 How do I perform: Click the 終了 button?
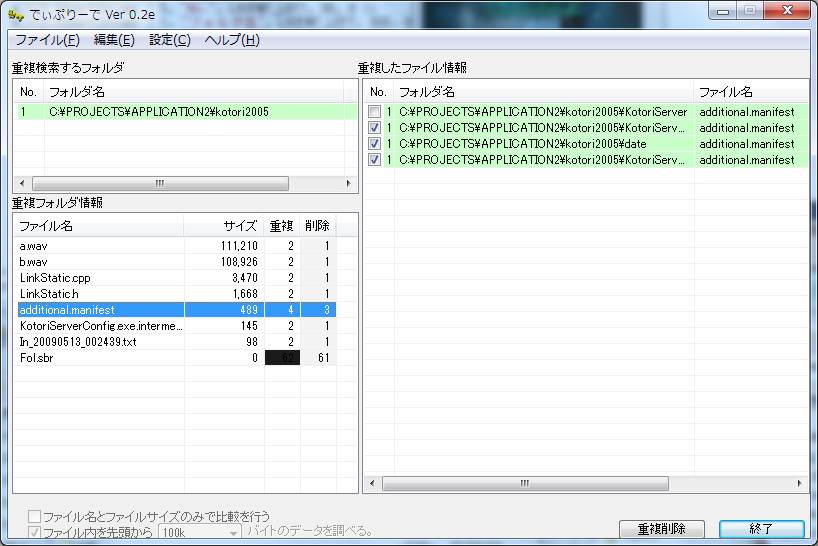coord(761,529)
